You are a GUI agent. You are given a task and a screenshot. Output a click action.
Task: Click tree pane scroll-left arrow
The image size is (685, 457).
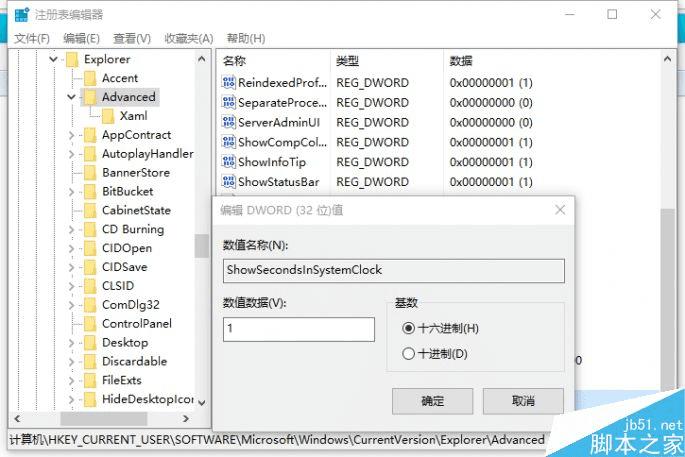click(x=17, y=419)
